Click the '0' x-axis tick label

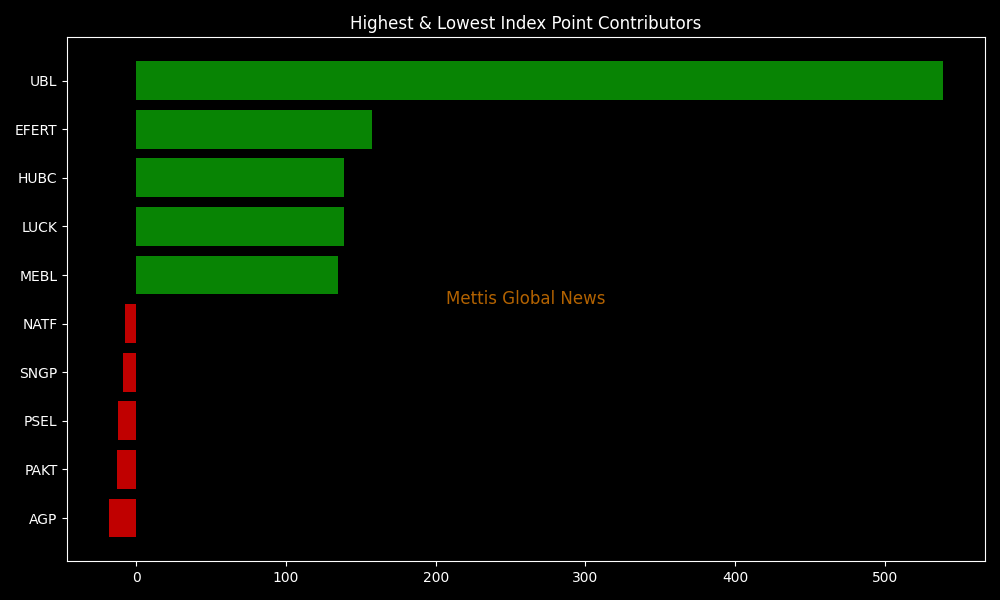pos(136,578)
